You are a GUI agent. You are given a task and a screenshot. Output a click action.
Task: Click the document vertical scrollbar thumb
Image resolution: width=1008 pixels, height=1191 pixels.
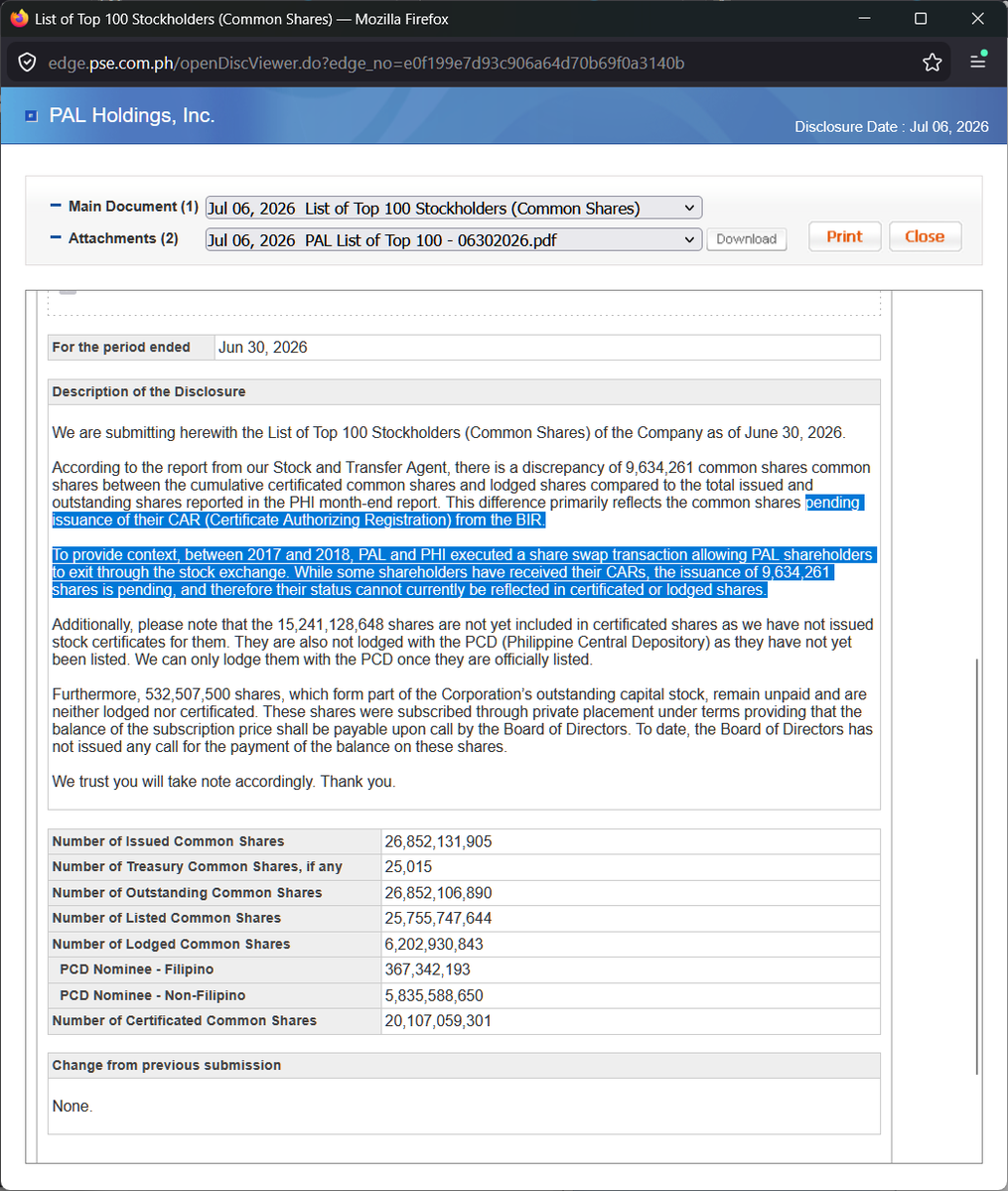pos(977,866)
